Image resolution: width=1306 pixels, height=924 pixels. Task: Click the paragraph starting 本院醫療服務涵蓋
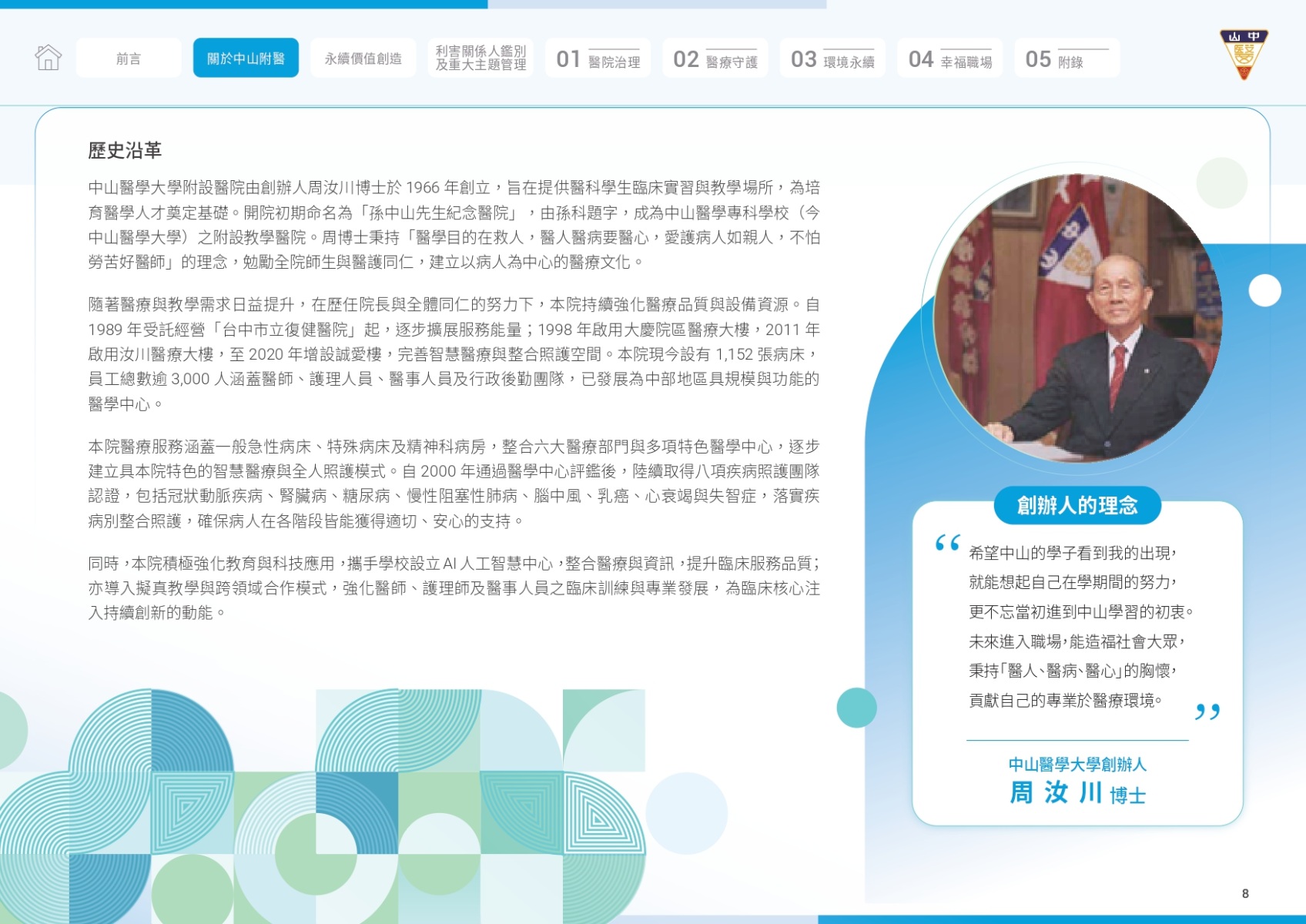tap(454, 484)
